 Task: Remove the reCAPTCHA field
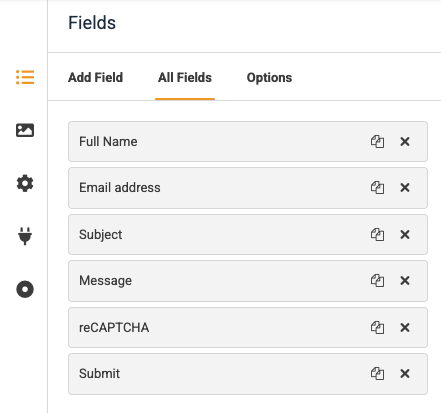point(405,328)
